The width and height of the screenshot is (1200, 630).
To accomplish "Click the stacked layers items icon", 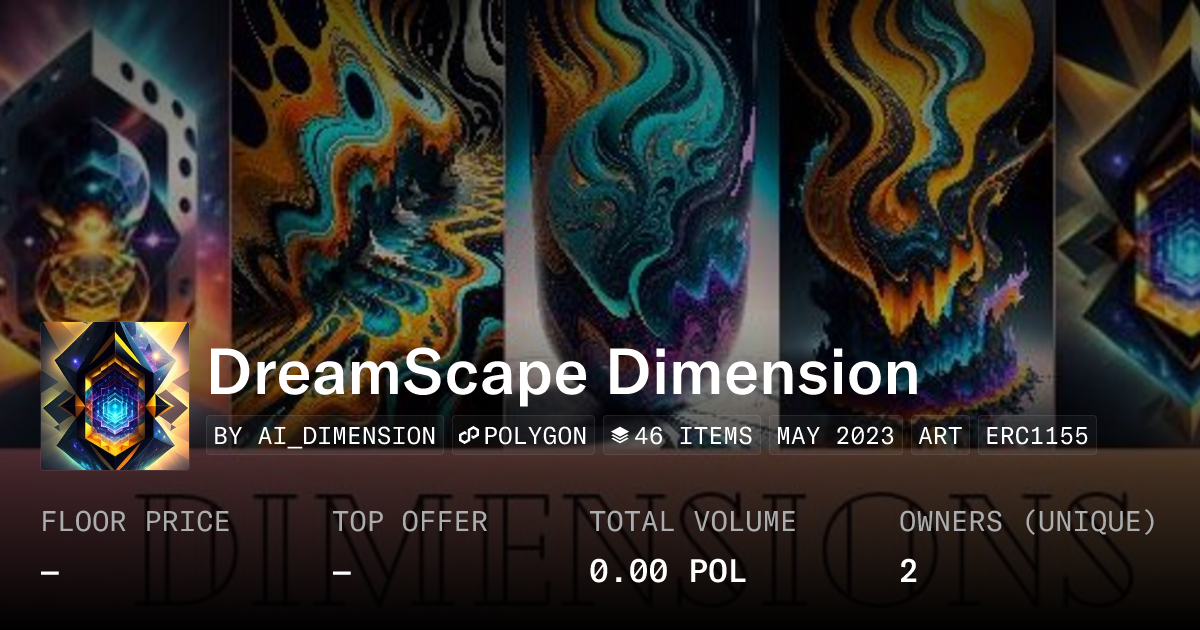I will (620, 436).
